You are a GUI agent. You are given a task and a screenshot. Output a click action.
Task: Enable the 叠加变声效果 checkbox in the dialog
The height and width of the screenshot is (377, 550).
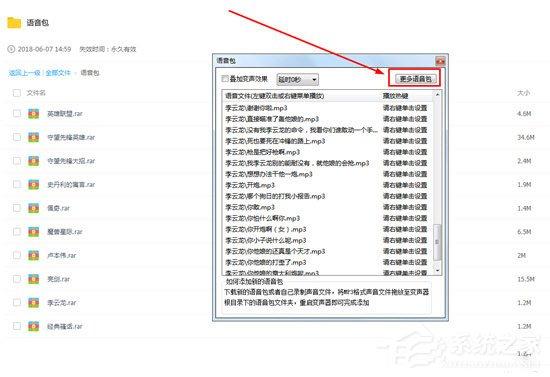tap(225, 79)
